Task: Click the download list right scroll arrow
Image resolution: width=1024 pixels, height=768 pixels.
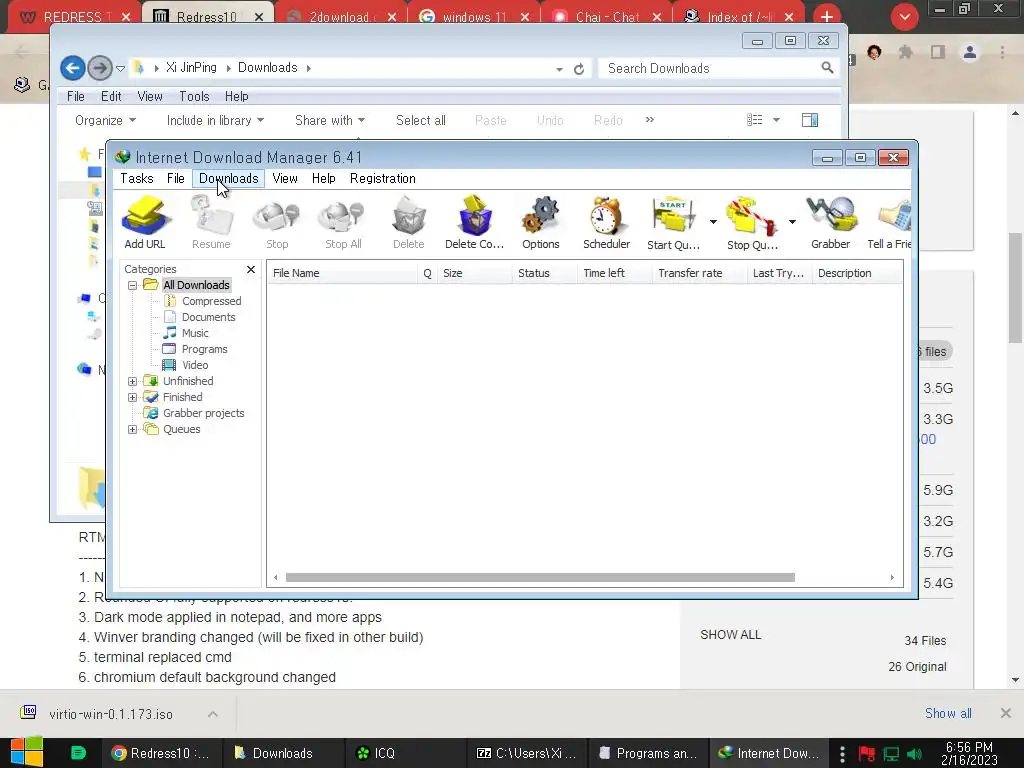Action: click(892, 577)
